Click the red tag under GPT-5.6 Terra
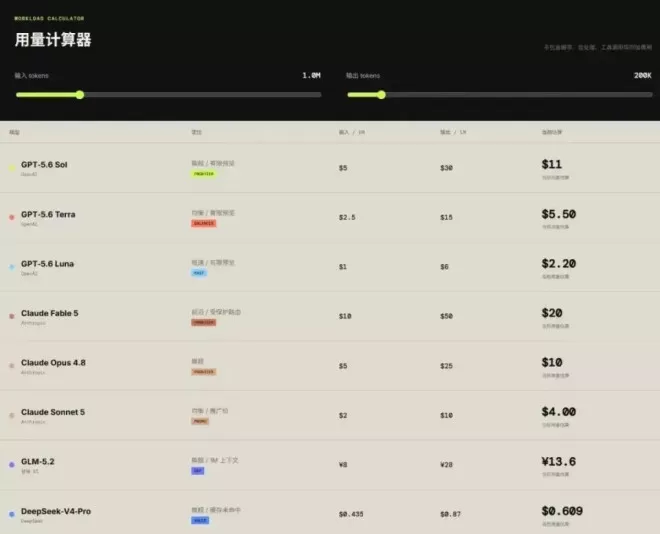Image resolution: width=660 pixels, height=534 pixels. tap(204, 223)
